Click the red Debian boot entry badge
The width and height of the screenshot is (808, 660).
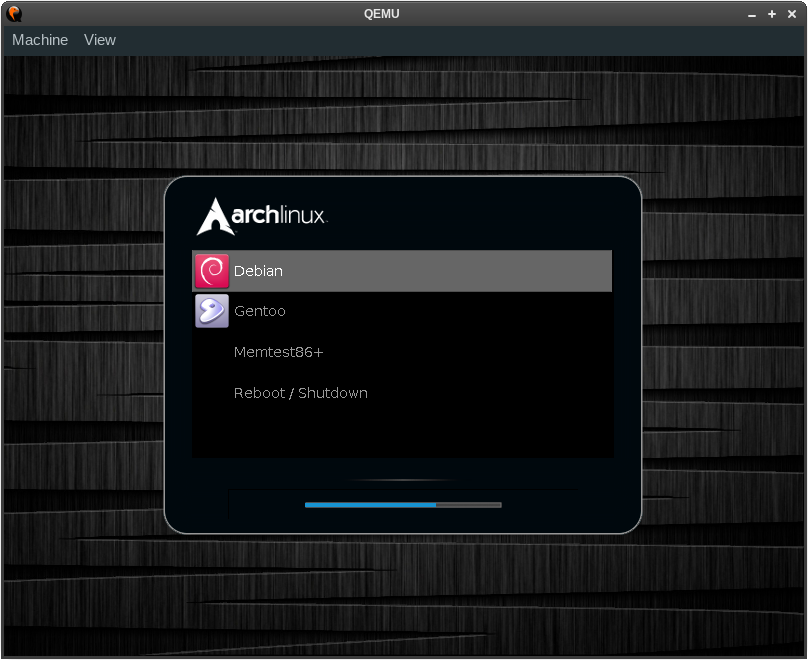pyautogui.click(x=211, y=270)
